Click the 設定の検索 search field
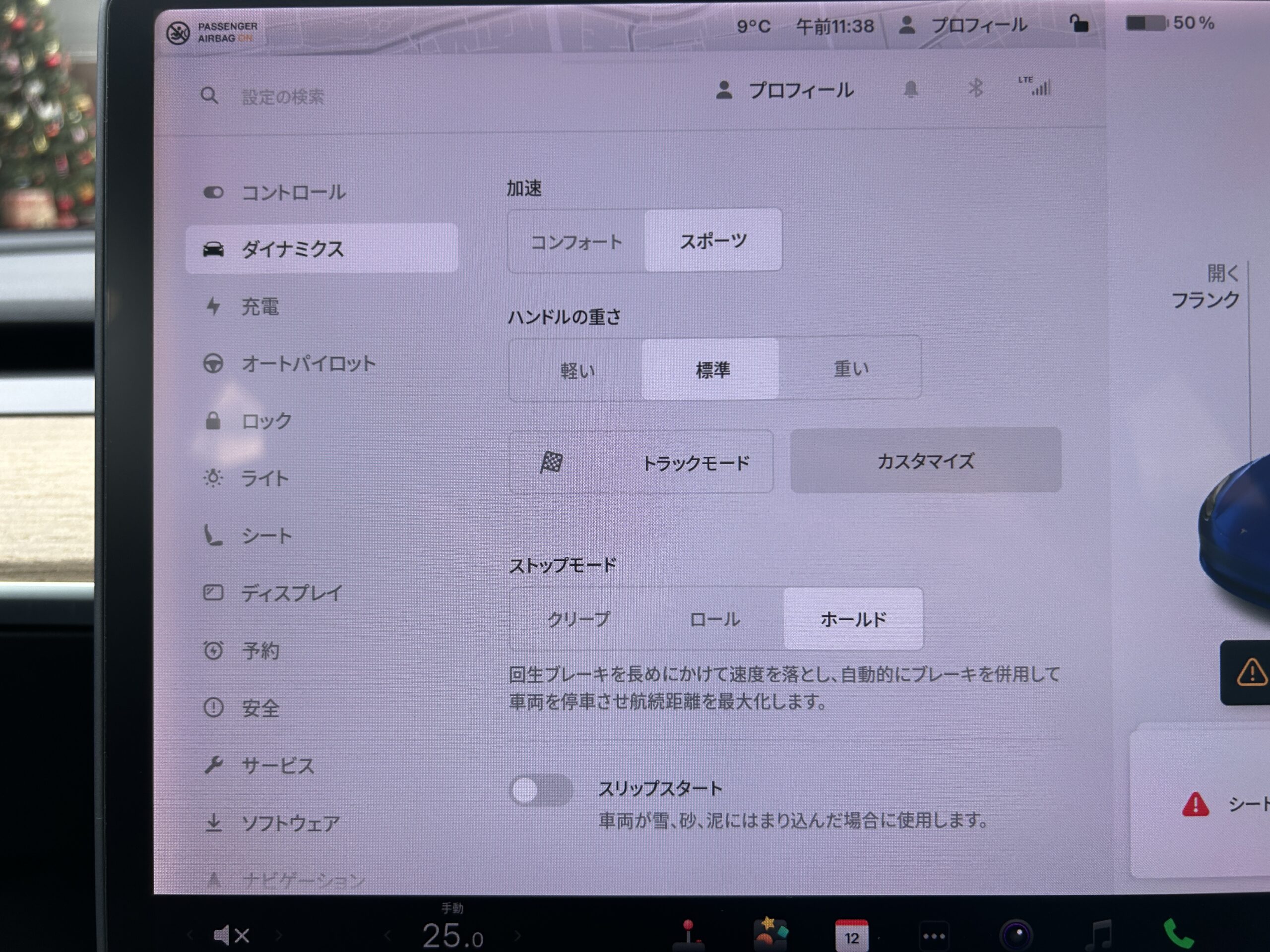1270x952 pixels. pyautogui.click(x=282, y=97)
